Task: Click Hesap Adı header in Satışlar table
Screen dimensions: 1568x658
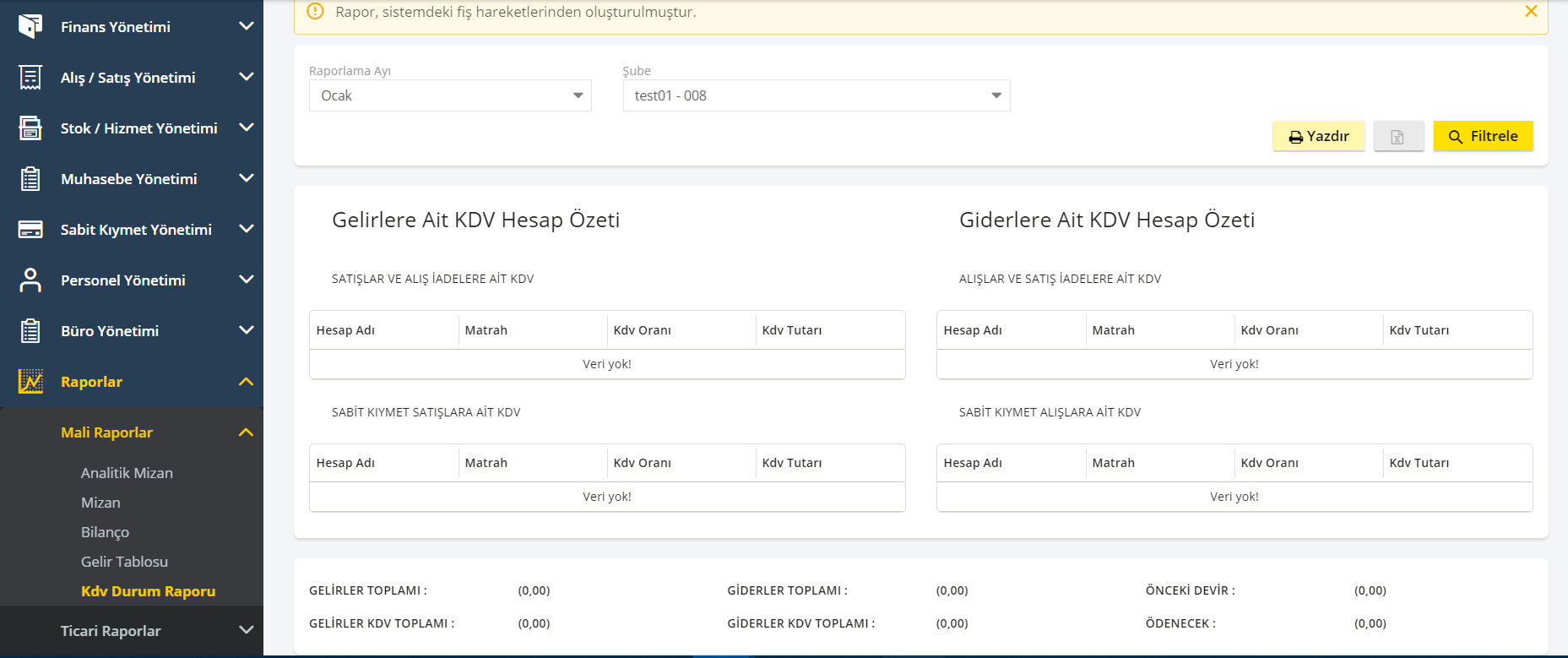Action: [345, 330]
